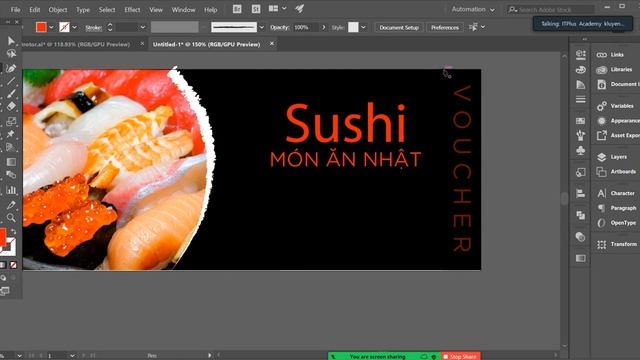
Task: Open the Stroke panel link
Action: 93,28
